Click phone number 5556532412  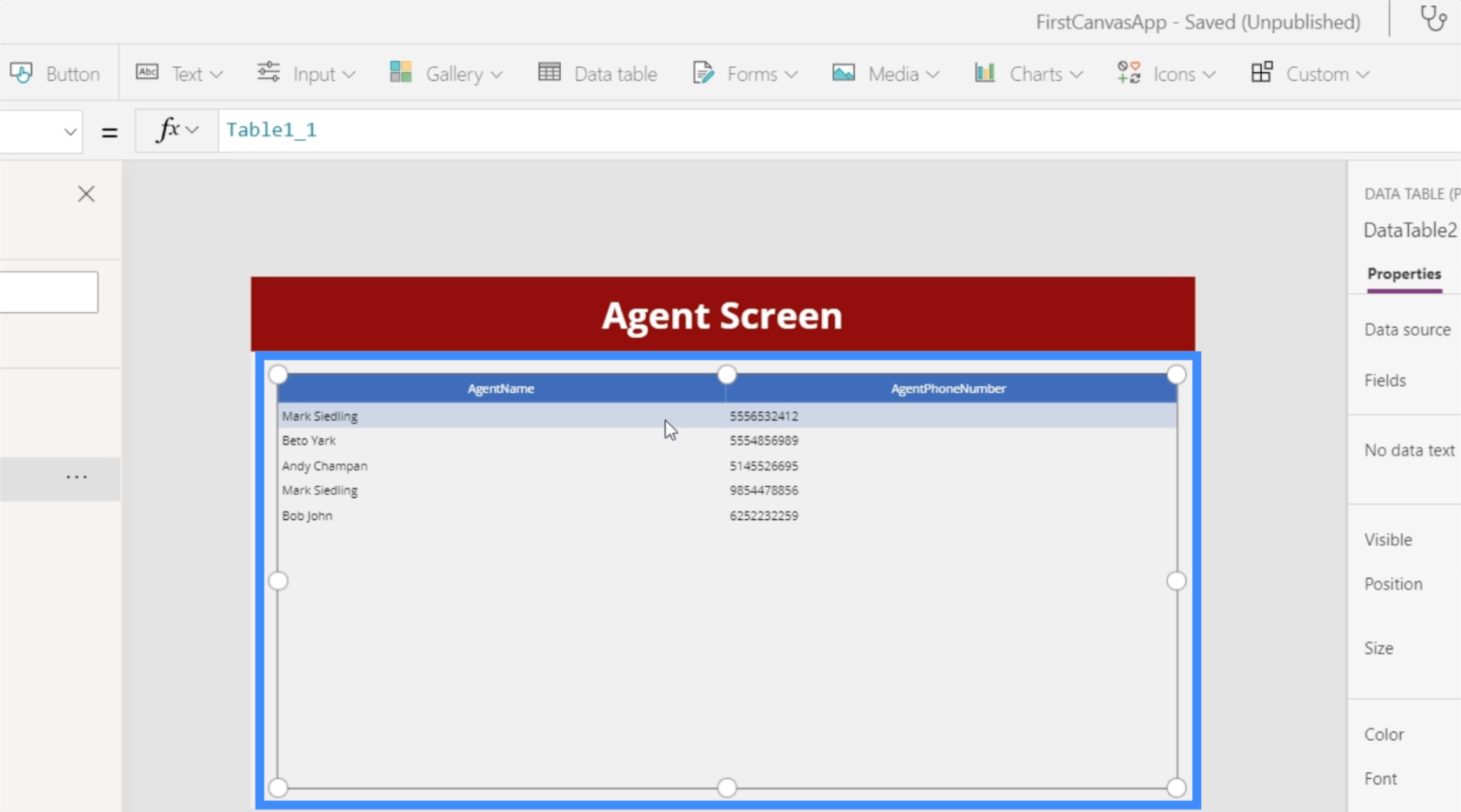pos(764,416)
